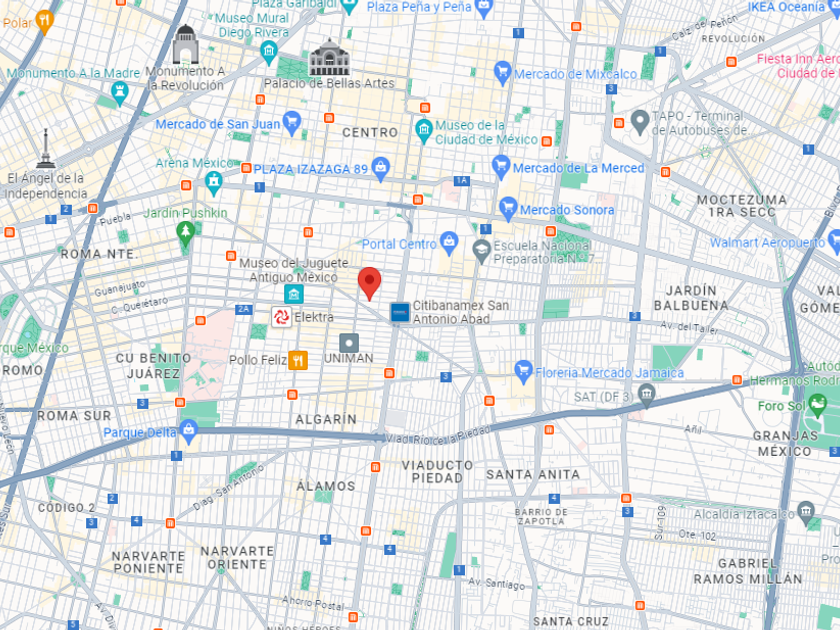Click Mercado Sonora shopping cart icon
840x630 pixels.
click(x=508, y=209)
